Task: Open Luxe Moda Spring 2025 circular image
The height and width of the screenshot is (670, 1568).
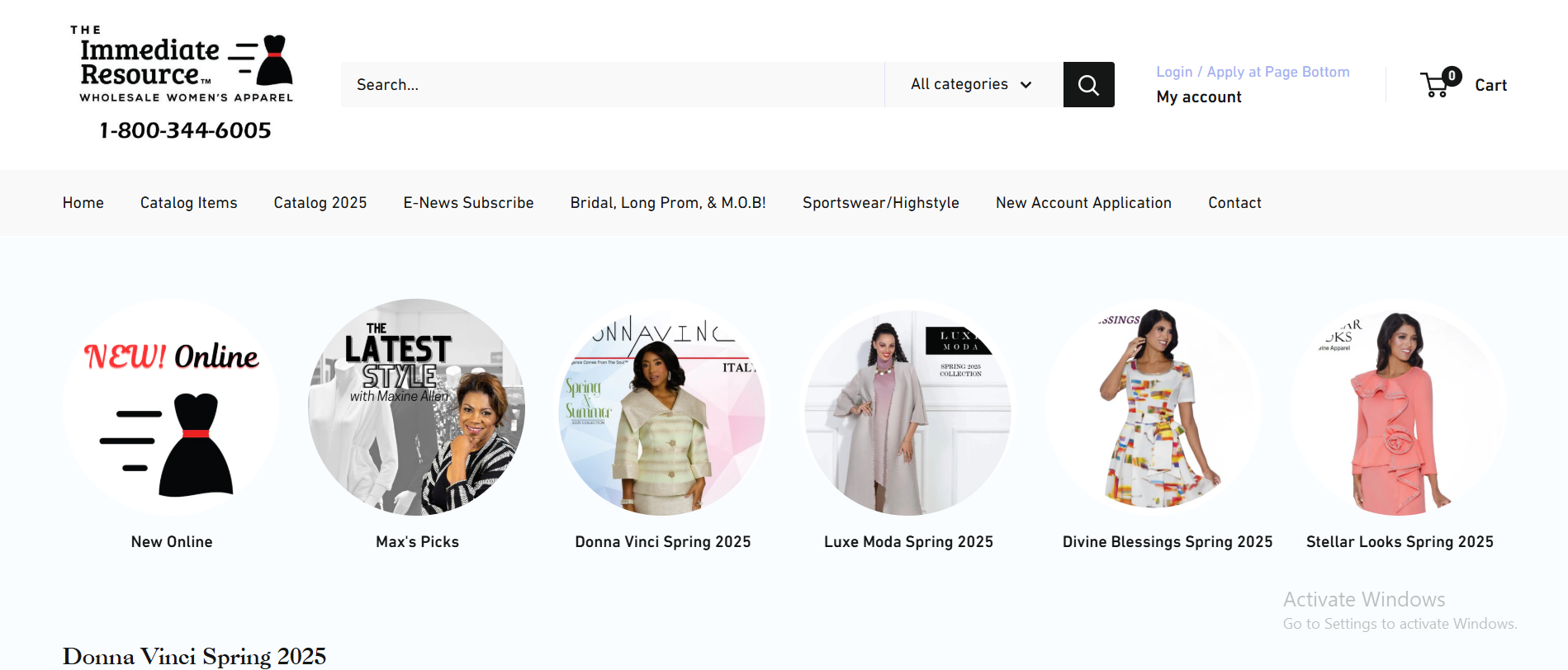Action: pos(908,408)
